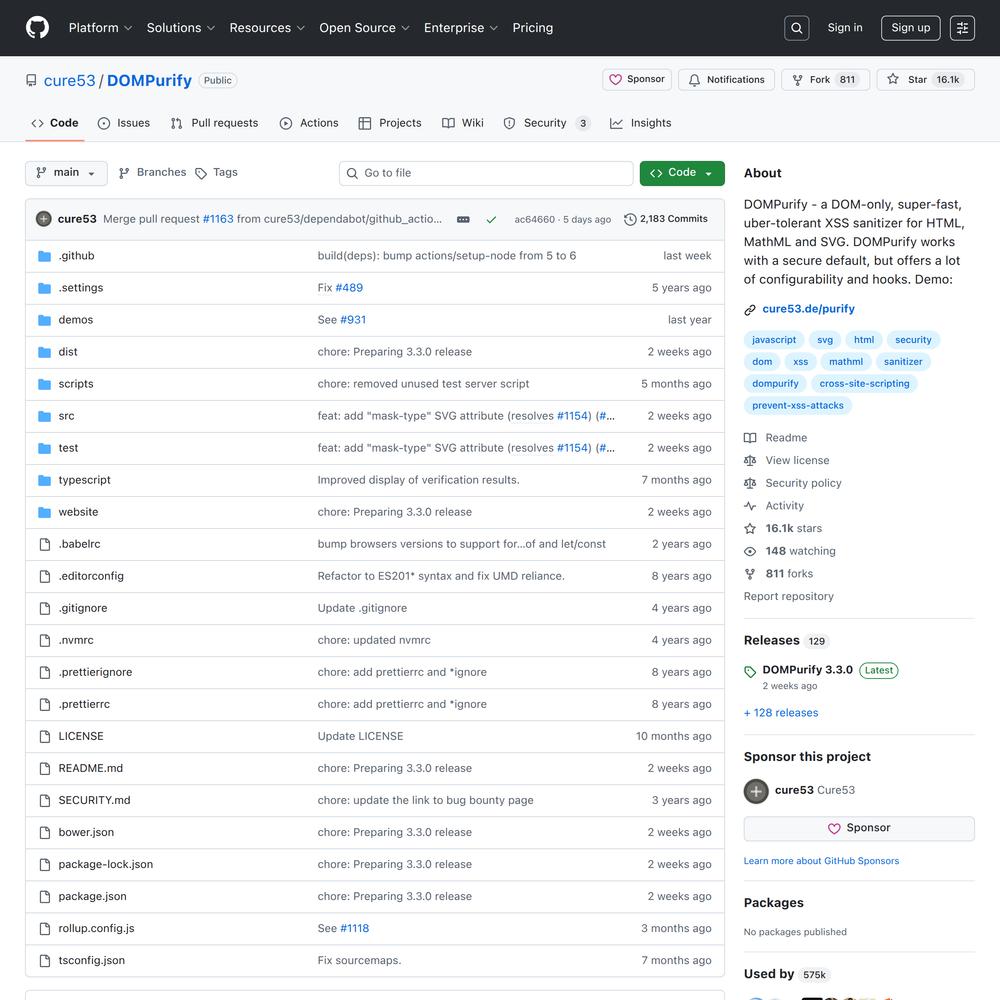This screenshot has width=1000, height=1000.
Task: Click the Go to file search field
Action: pos(486,173)
